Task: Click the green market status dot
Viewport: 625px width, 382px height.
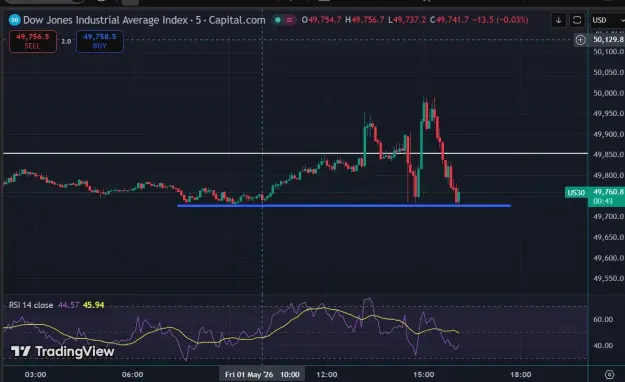Action: (x=278, y=20)
